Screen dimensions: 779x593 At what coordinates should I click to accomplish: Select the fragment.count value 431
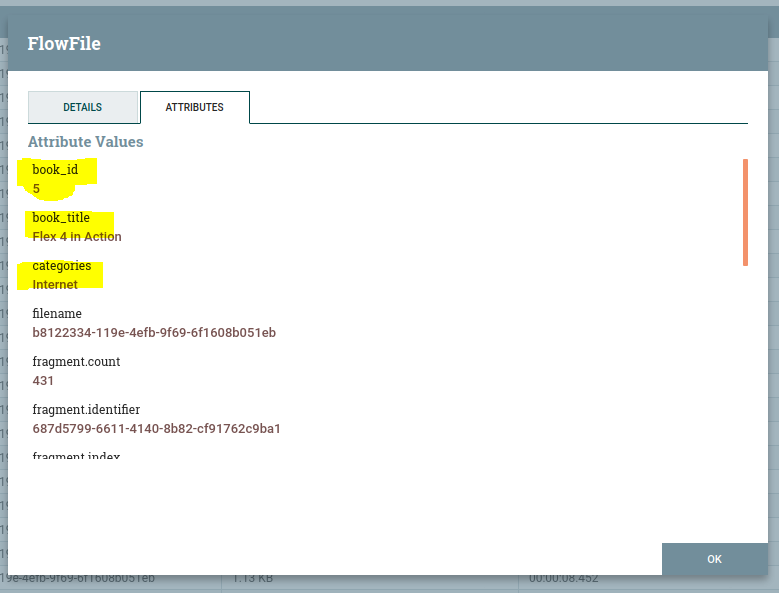[43, 381]
